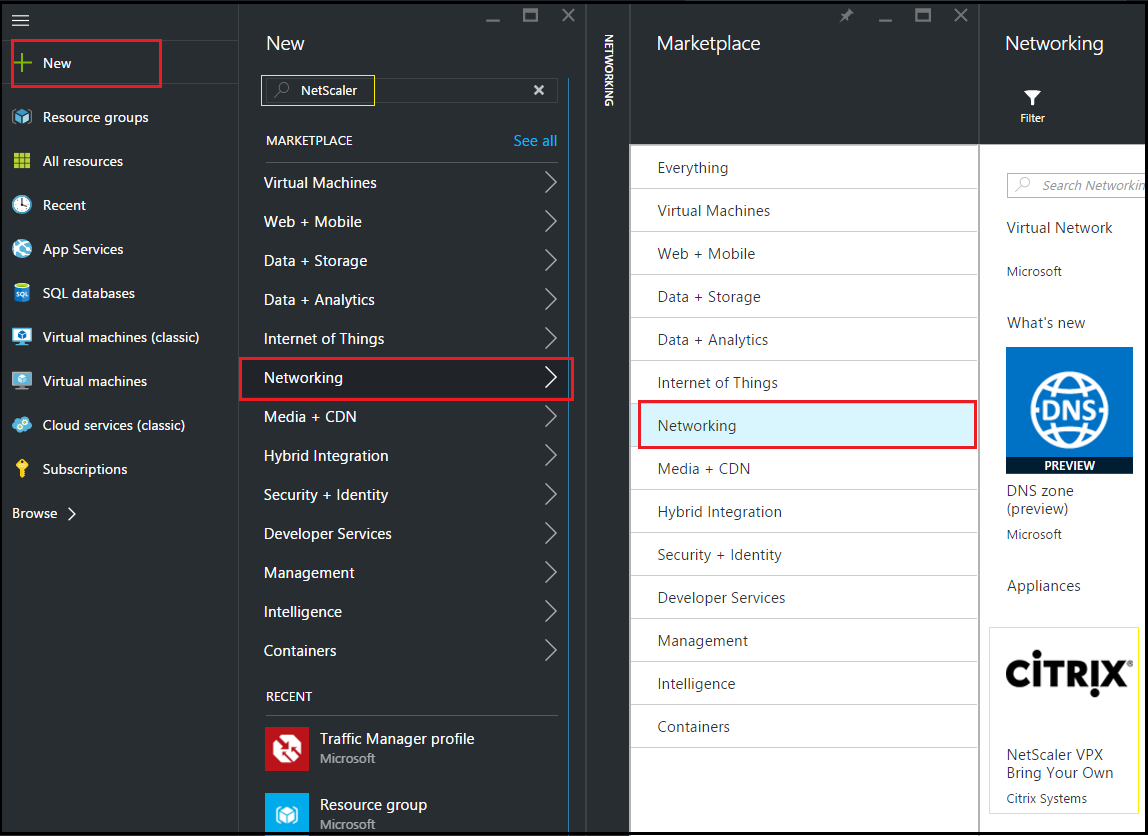Click the Virtual machines monitor icon
The image size is (1148, 836).
point(22,381)
